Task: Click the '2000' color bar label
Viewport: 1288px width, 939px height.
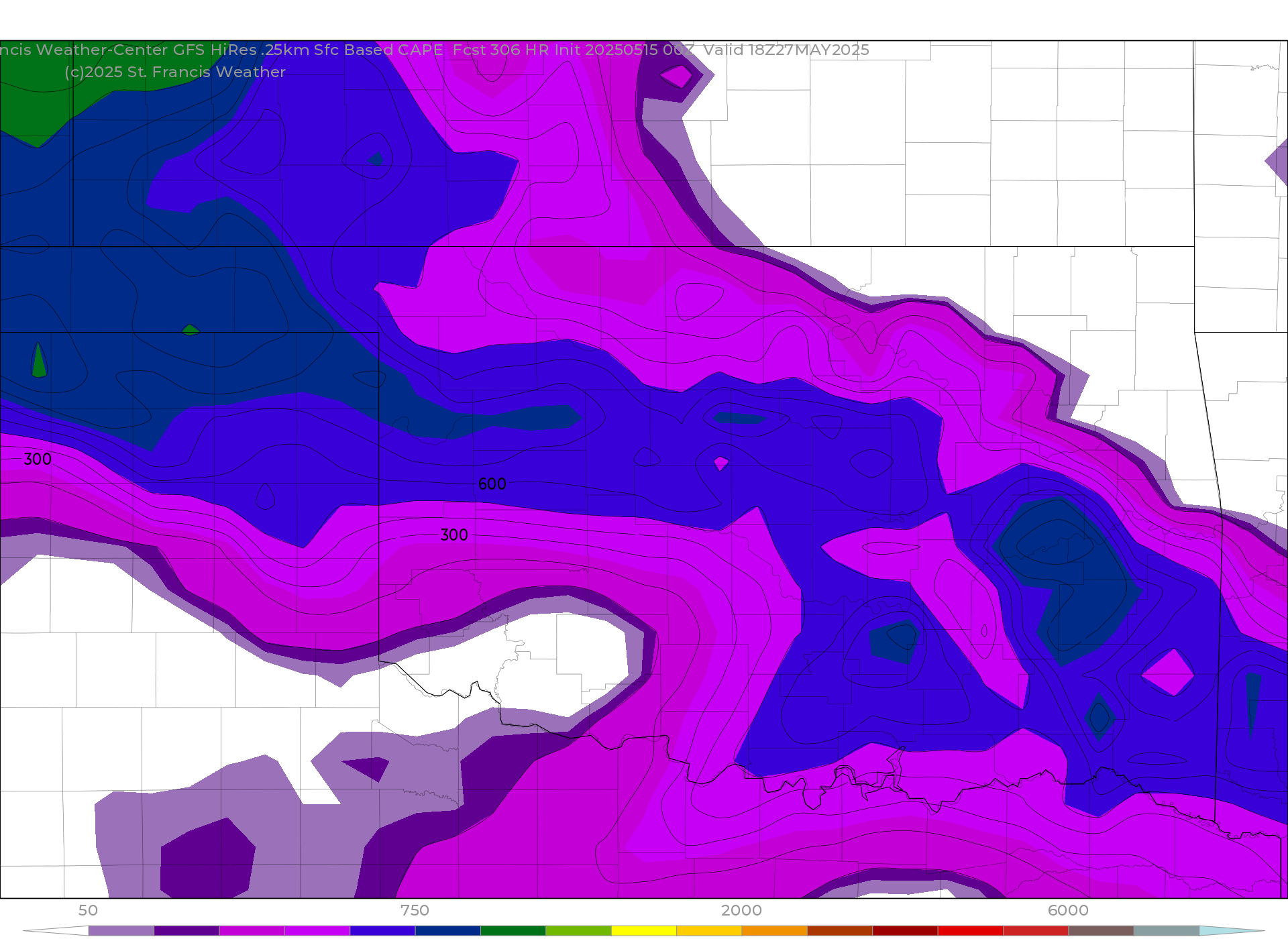Action: point(741,910)
